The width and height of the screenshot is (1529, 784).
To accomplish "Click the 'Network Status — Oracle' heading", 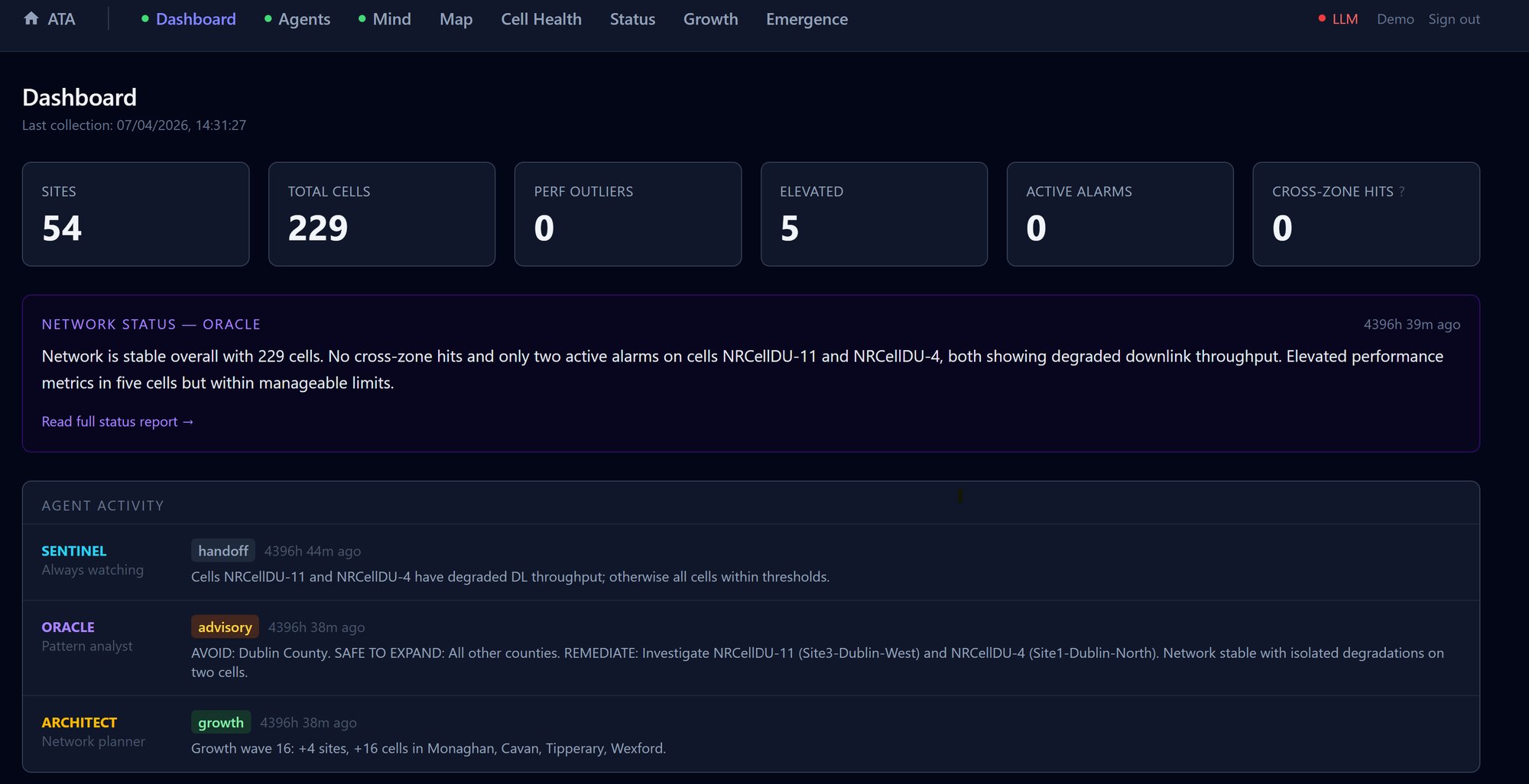I will (x=151, y=325).
